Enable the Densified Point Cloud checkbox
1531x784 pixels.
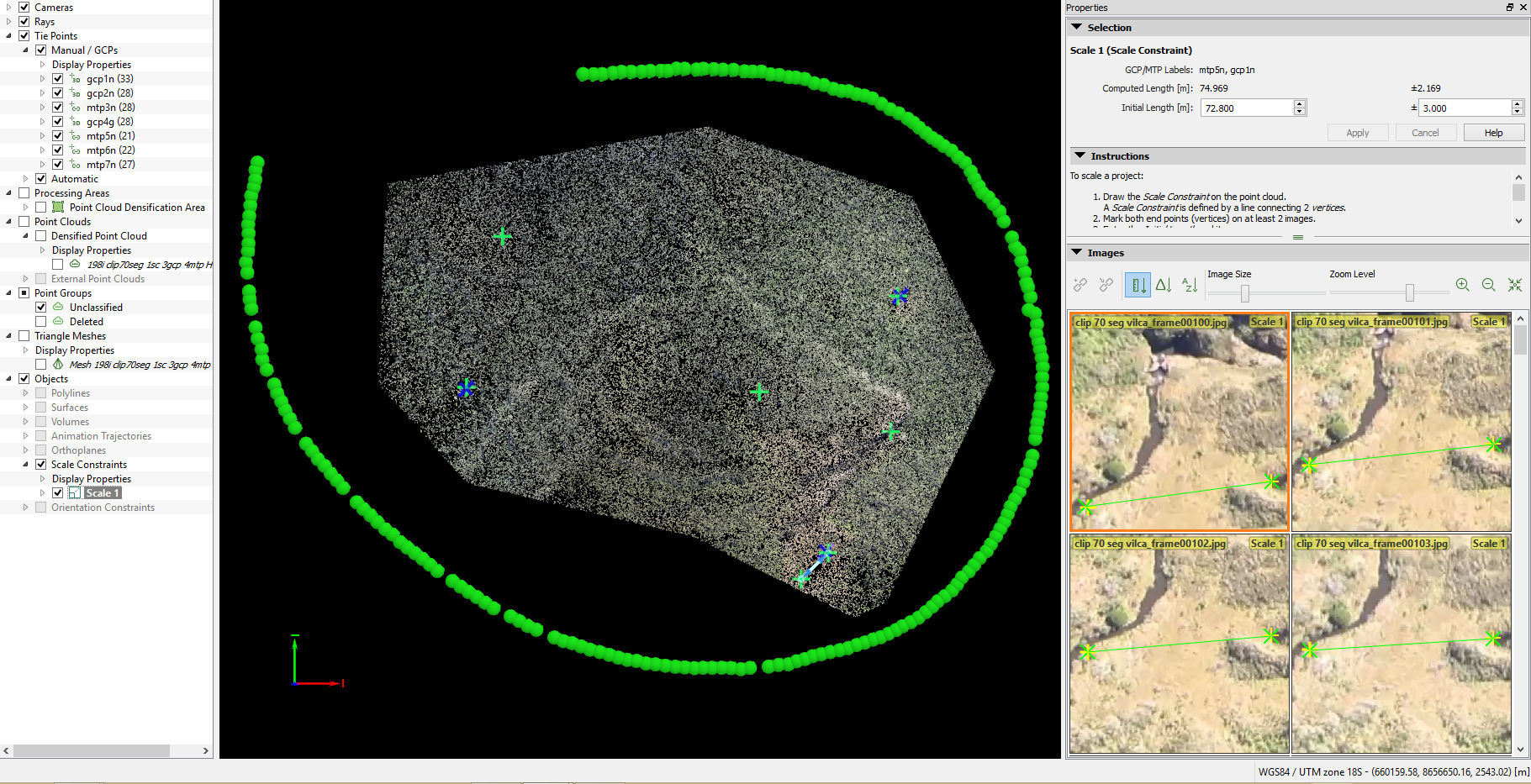(40, 236)
